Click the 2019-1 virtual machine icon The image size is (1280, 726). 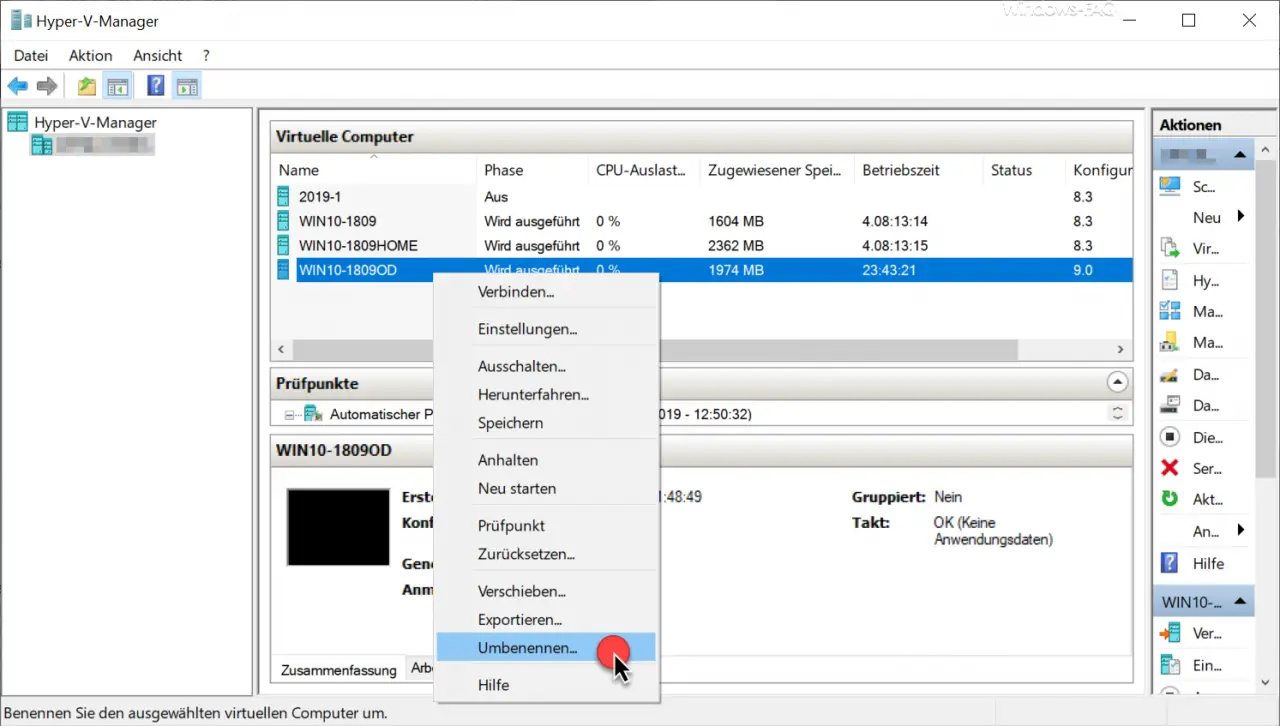tap(284, 197)
